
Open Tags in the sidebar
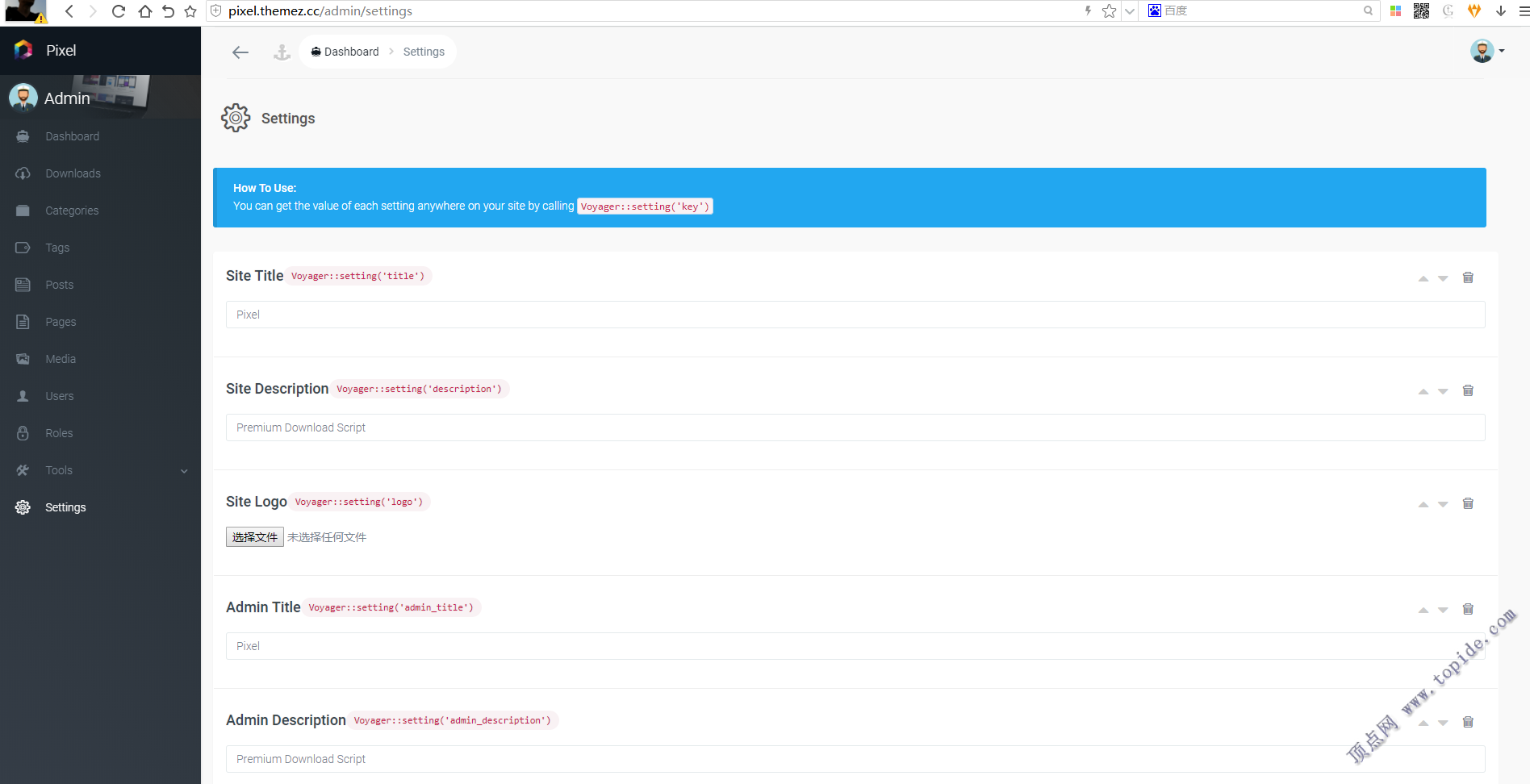[x=57, y=248]
